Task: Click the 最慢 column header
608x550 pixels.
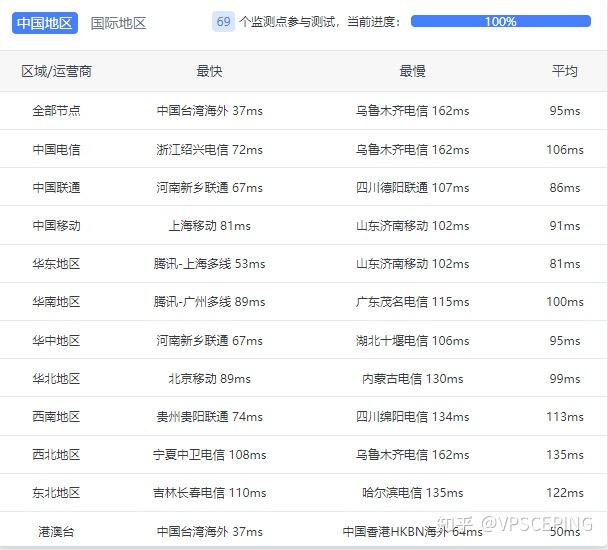Action: tap(413, 71)
